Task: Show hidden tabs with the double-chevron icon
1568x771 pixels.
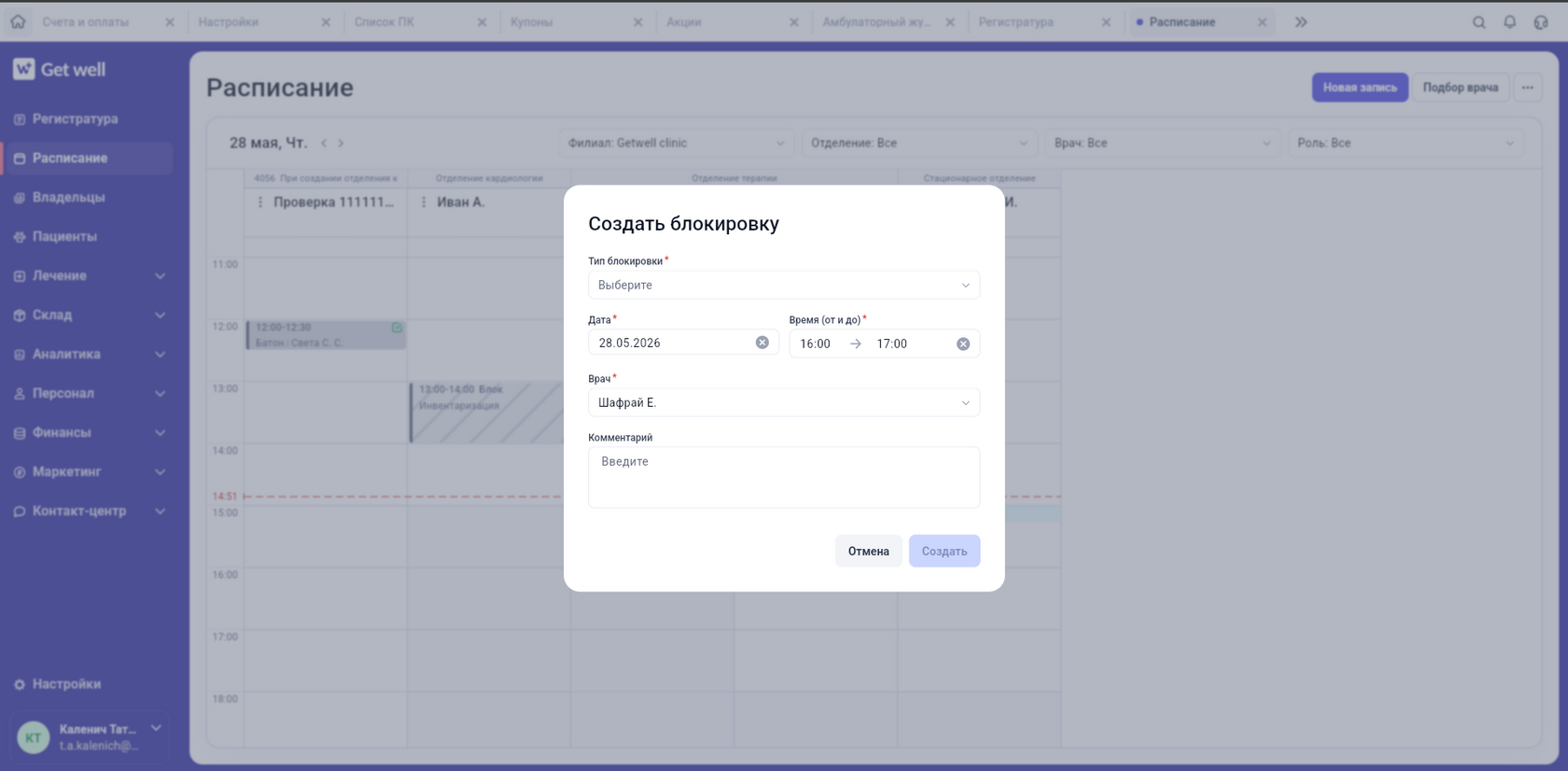Action: [x=1301, y=22]
